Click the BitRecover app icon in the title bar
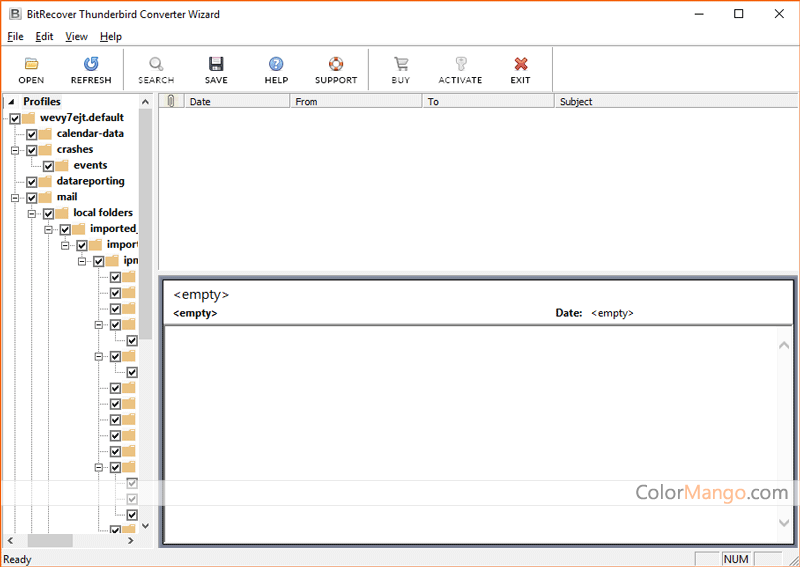Image resolution: width=800 pixels, height=567 pixels. tap(15, 14)
